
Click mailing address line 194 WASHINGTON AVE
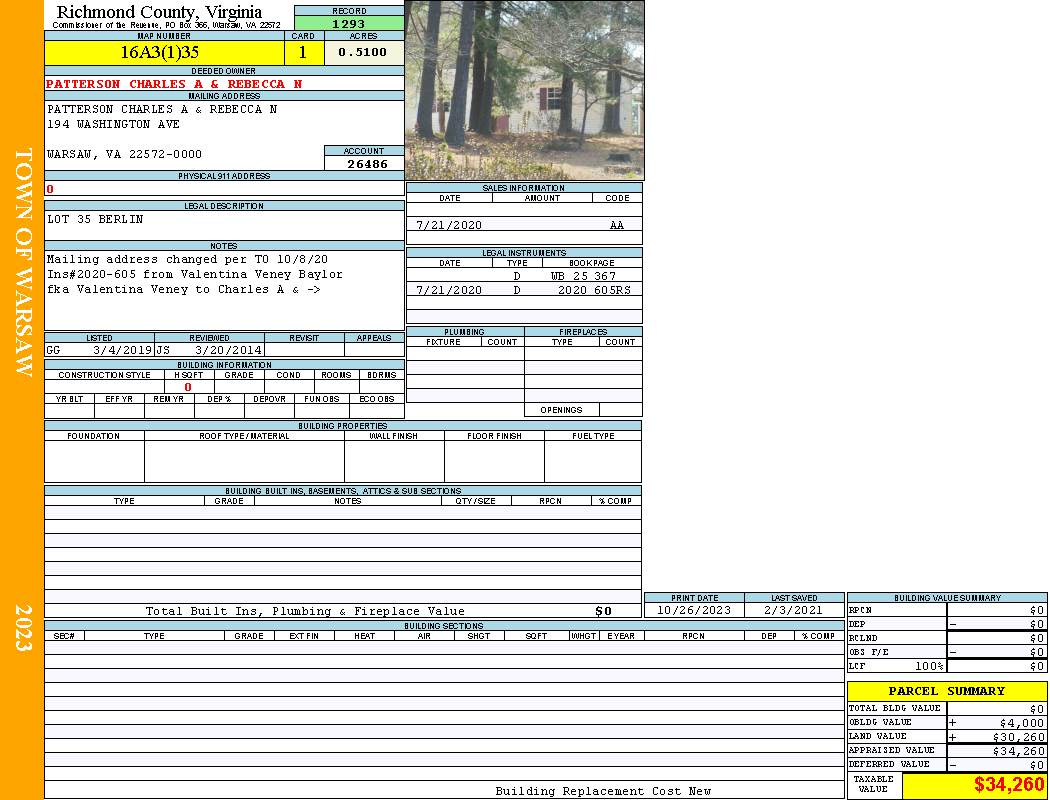(113, 125)
